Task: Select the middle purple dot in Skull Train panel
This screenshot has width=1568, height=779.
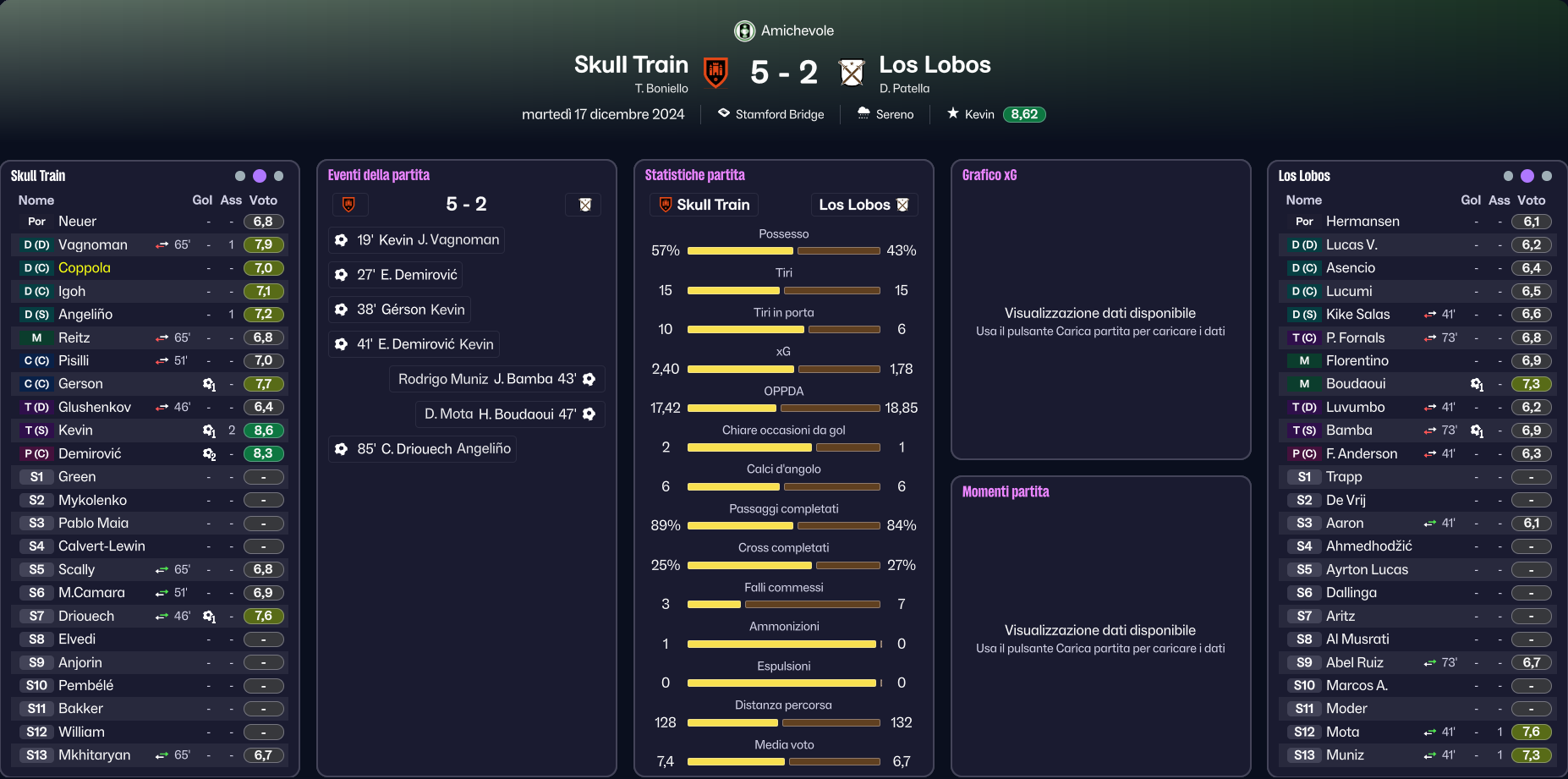Action: click(260, 176)
